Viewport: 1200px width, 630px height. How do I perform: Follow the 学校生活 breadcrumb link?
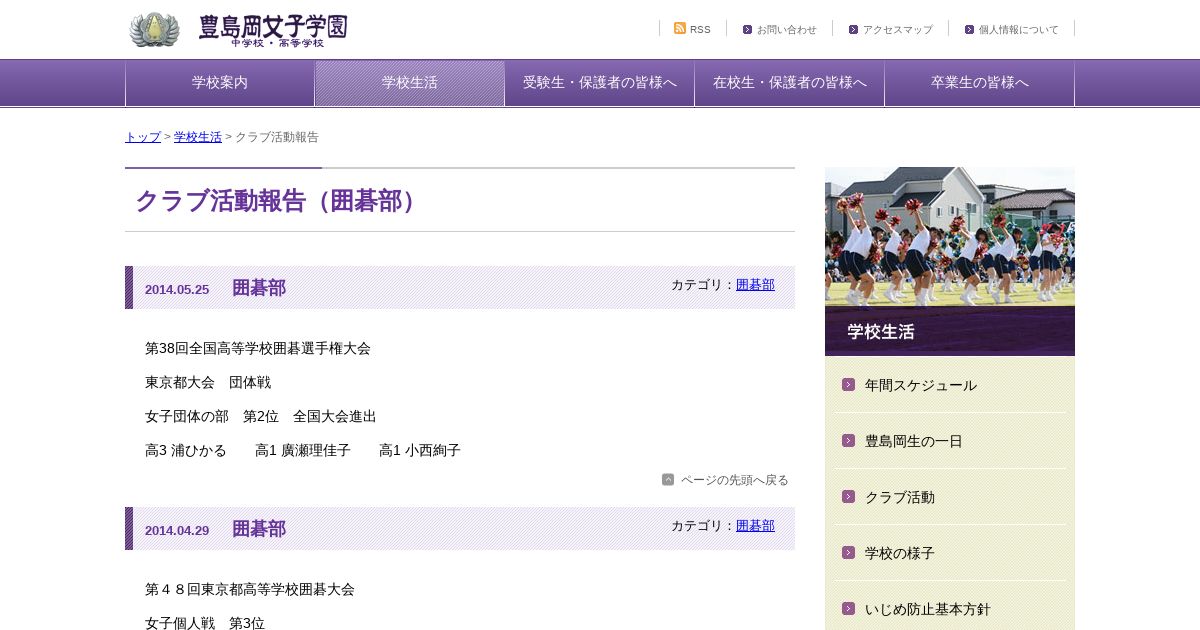pyautogui.click(x=198, y=137)
